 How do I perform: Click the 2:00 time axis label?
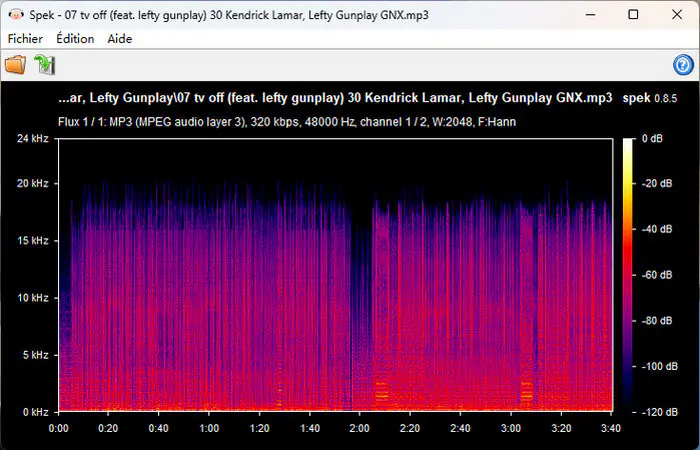click(359, 428)
